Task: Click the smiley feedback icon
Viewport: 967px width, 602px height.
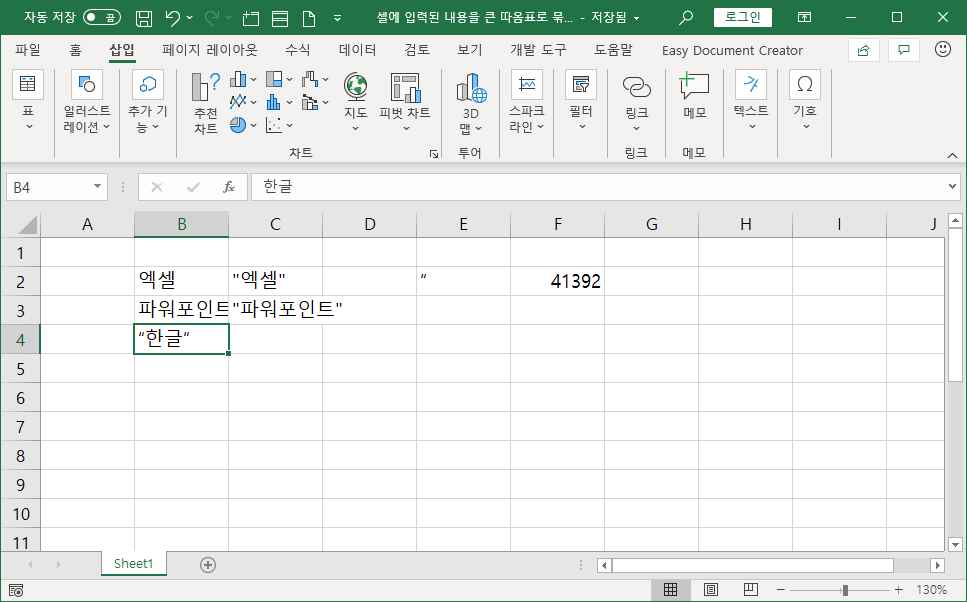Action: [942, 49]
